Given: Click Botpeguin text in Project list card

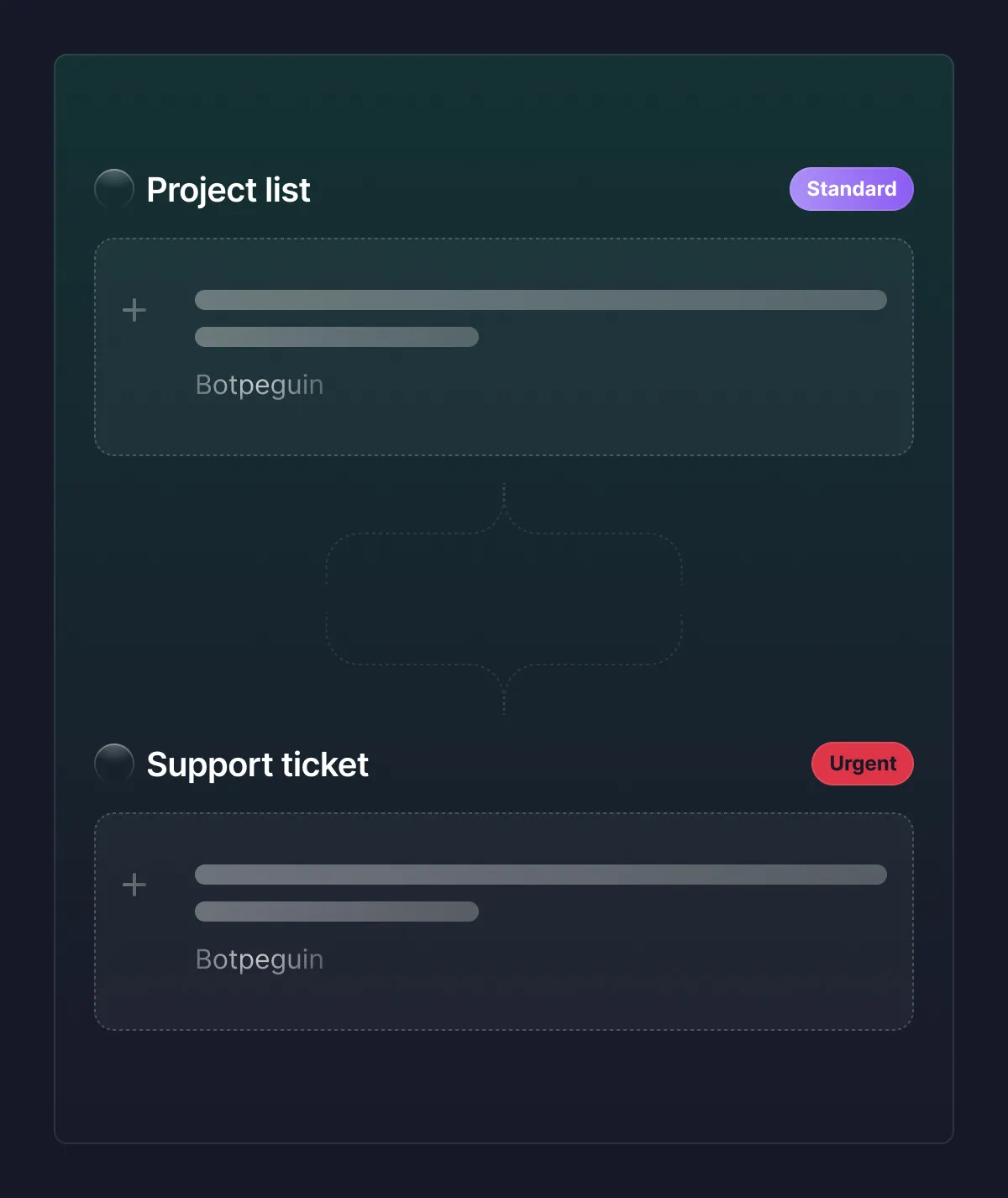Looking at the screenshot, I should [x=259, y=385].
